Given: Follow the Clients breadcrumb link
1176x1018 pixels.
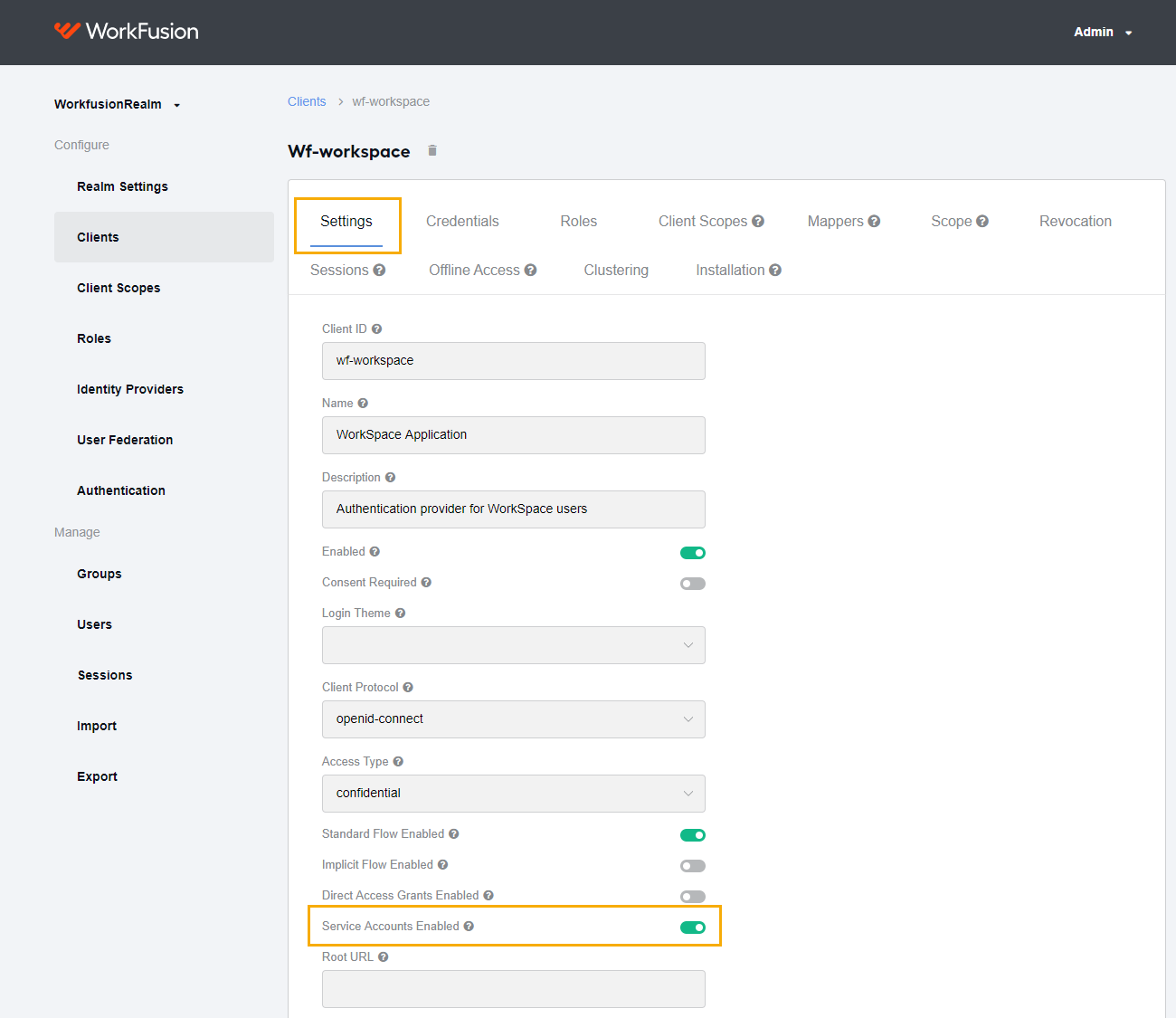Looking at the screenshot, I should [307, 101].
